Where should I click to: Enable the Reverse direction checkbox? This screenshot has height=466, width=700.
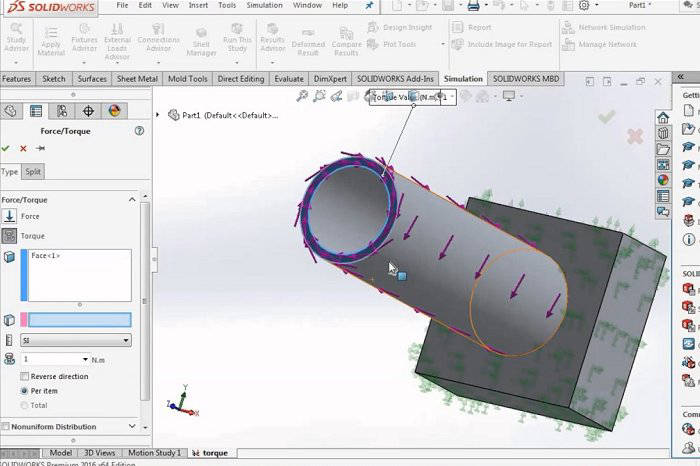point(25,376)
